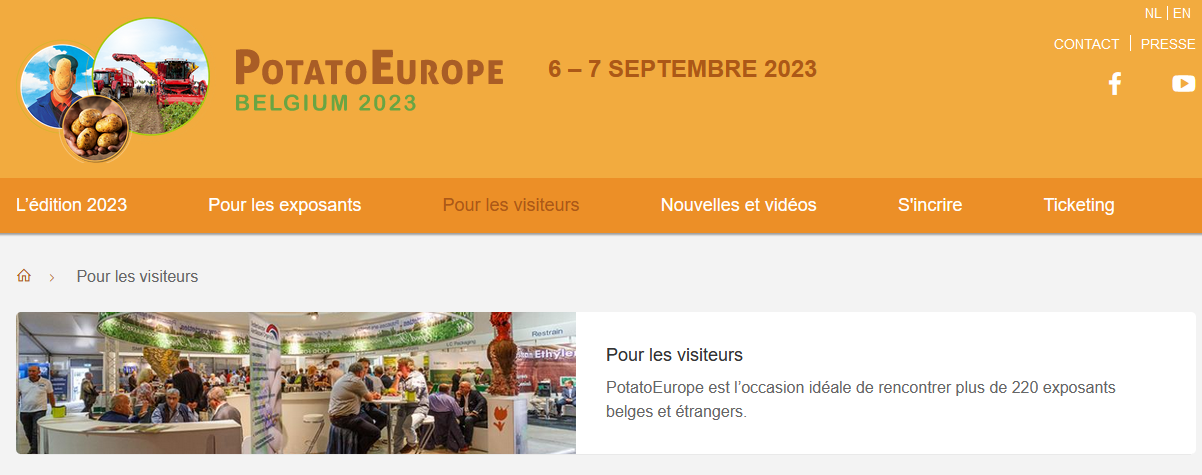Click the farmer with potato face logo circle
The height and width of the screenshot is (475, 1202).
pos(56,87)
